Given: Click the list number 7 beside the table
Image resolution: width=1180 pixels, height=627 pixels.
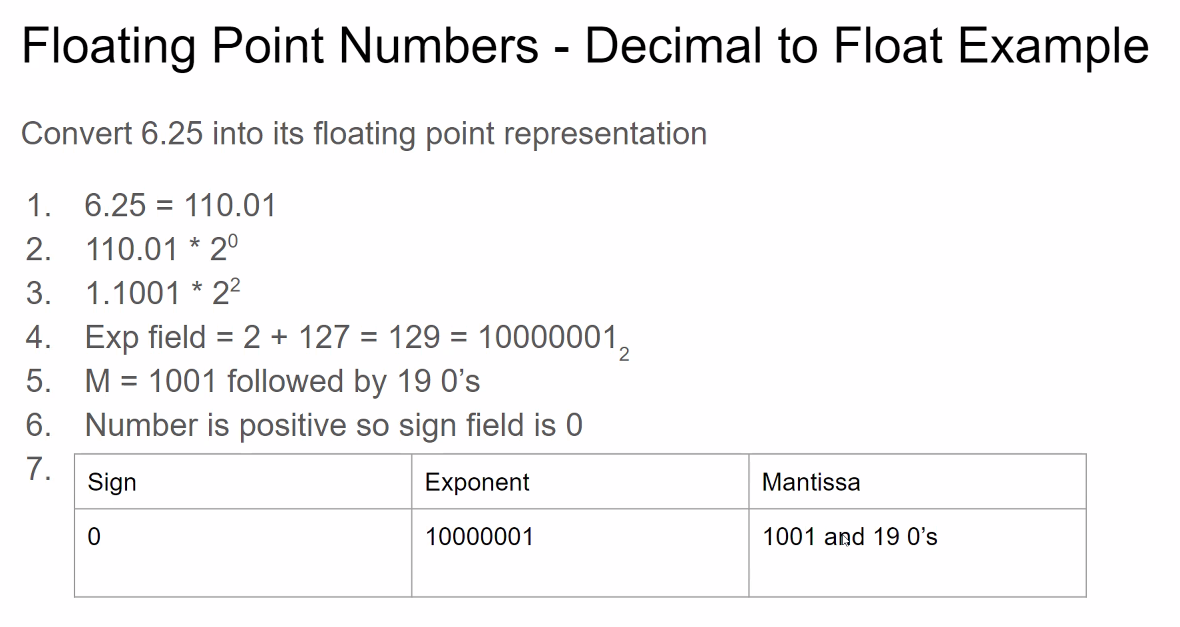Looking at the screenshot, I should pyautogui.click(x=38, y=470).
